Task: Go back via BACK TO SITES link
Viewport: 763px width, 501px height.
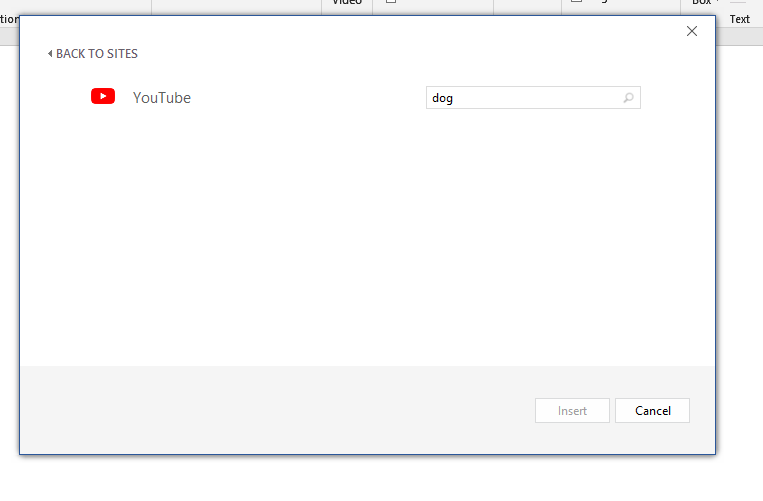Action: pos(92,54)
